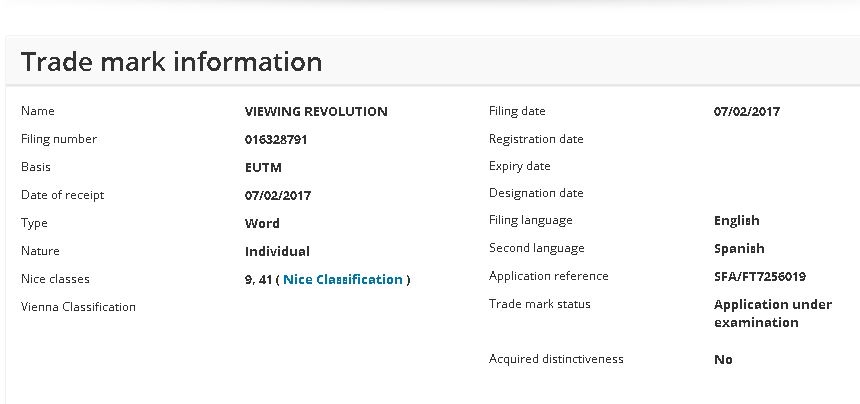Click the EUTM basis value
This screenshot has height=404, width=860.
[261, 168]
